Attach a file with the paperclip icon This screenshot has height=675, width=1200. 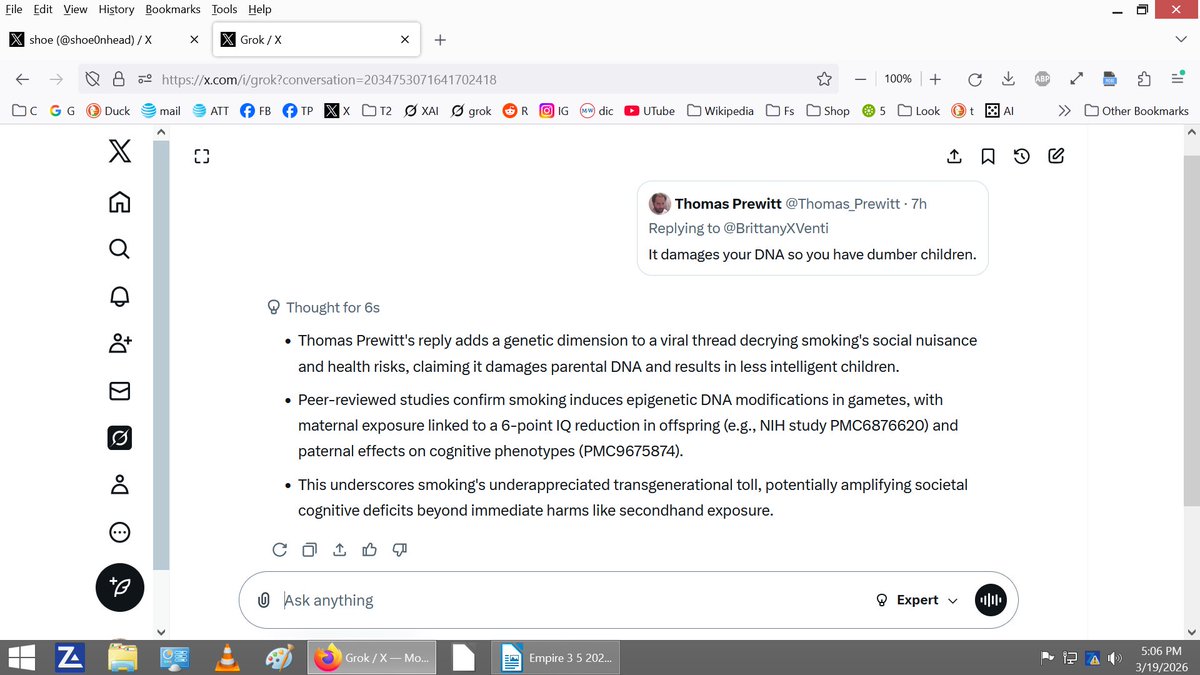[x=264, y=599]
